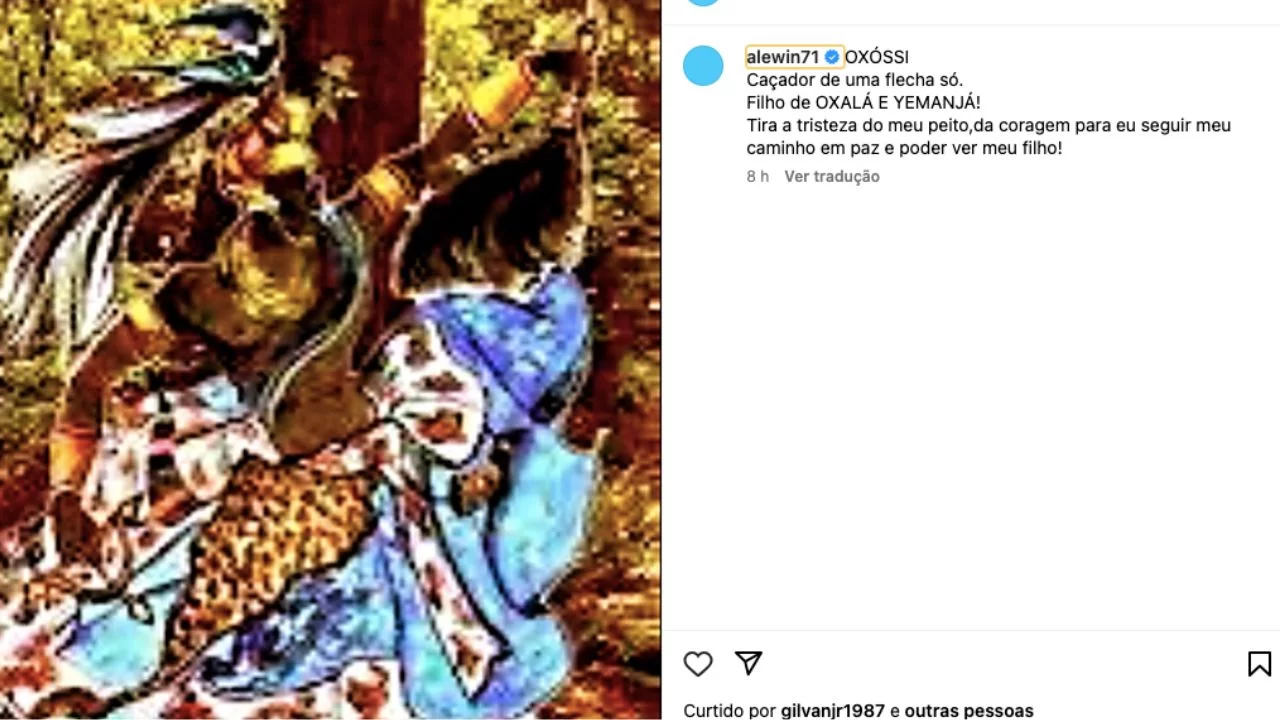Open alewin71 profile from the username

point(782,57)
